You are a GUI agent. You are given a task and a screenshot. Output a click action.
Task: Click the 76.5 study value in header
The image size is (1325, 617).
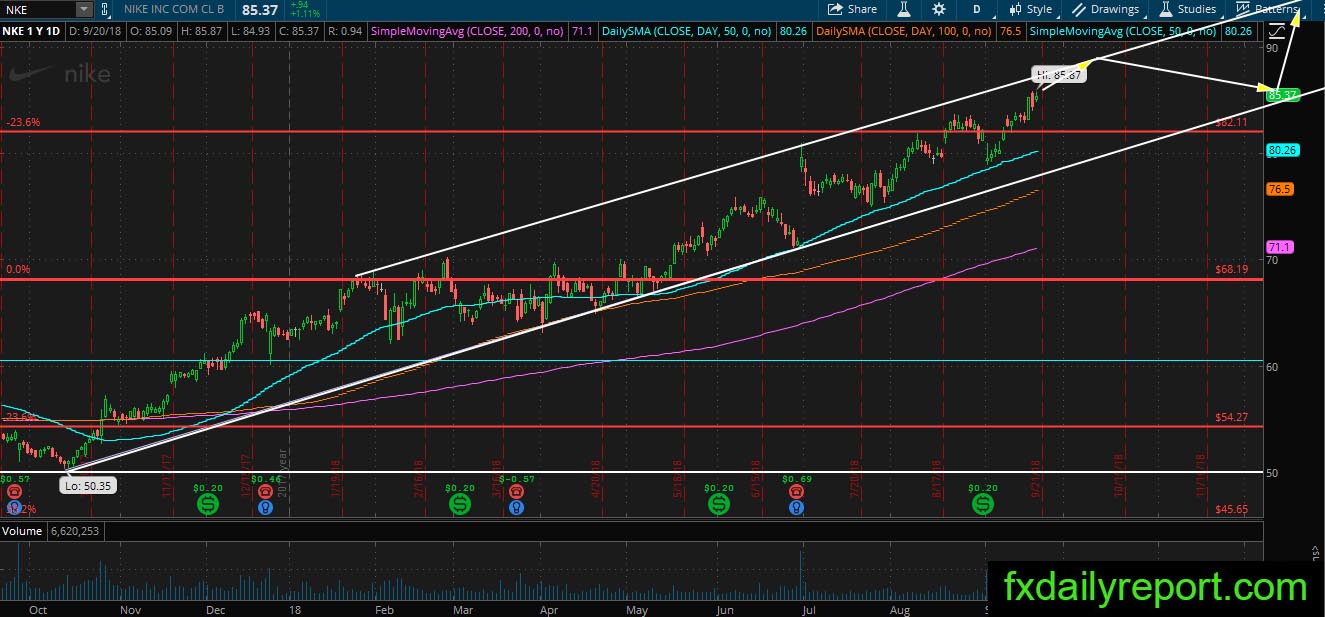(x=1009, y=32)
